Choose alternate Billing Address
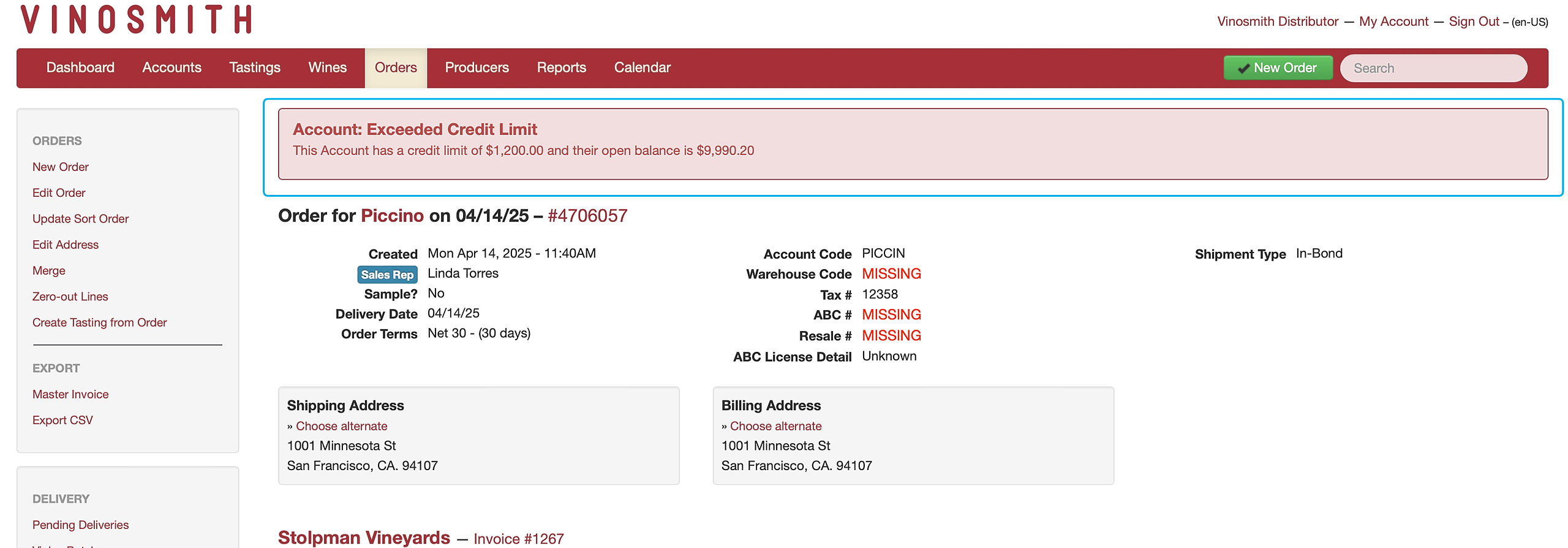This screenshot has height=548, width=1568. pyautogui.click(x=776, y=426)
